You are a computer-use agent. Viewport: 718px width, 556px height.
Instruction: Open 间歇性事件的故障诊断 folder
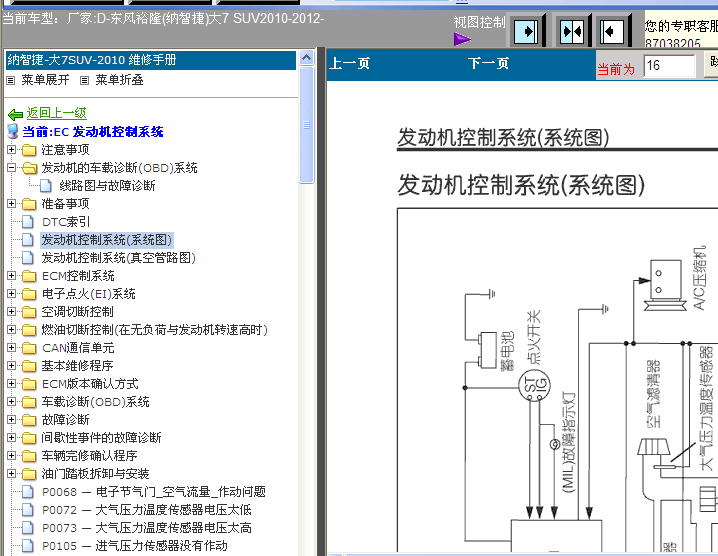pos(101,438)
